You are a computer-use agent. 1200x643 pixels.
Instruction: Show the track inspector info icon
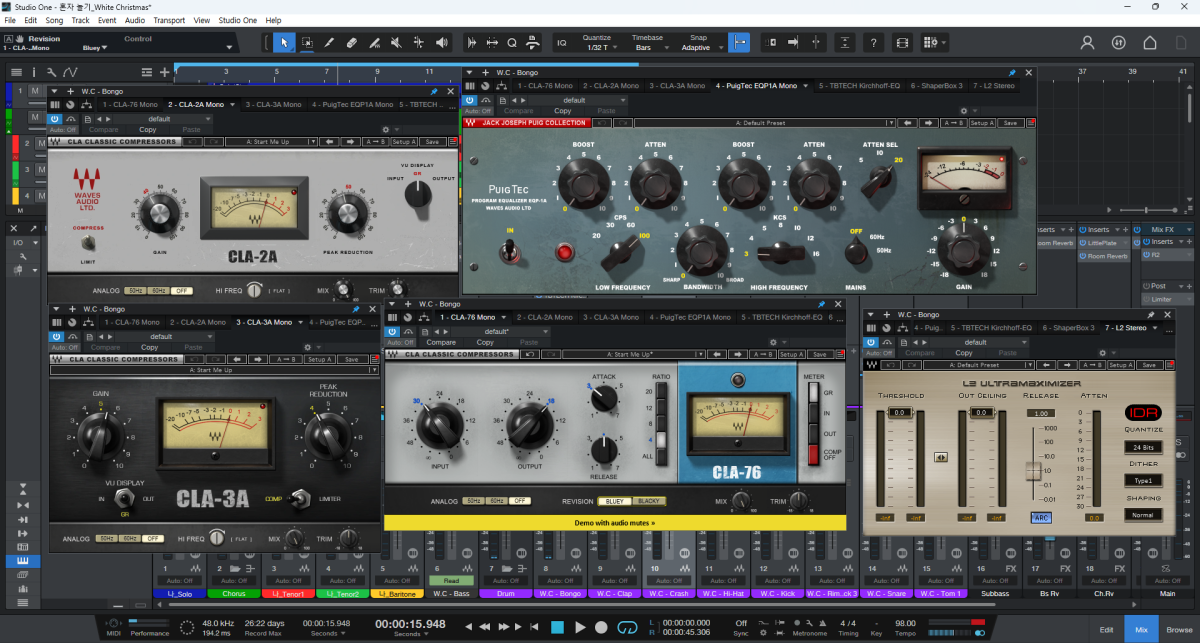(x=34, y=73)
